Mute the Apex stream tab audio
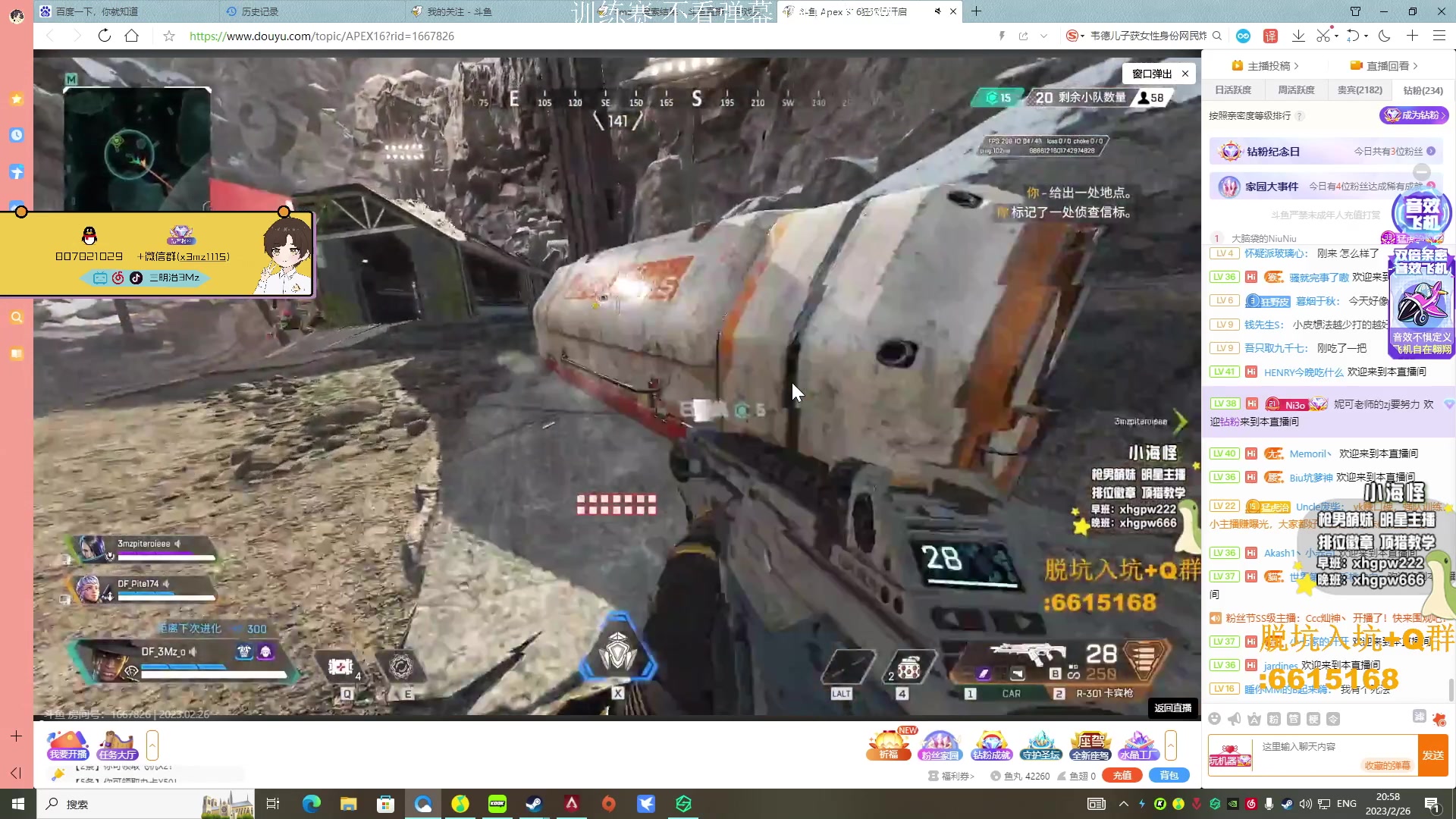1456x819 pixels. point(937,11)
